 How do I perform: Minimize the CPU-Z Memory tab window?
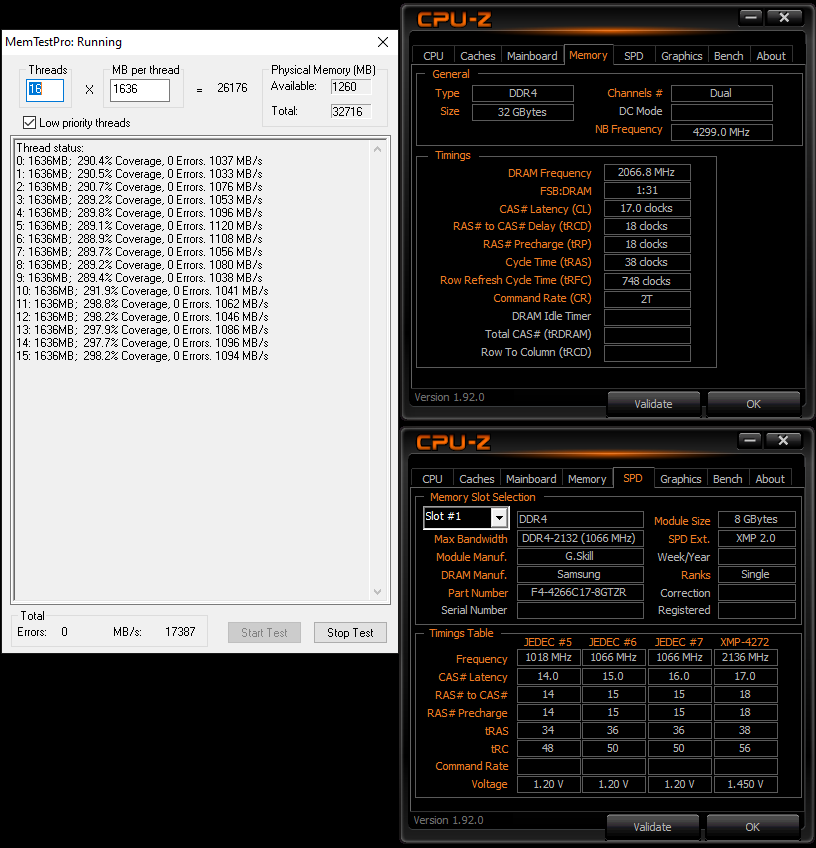point(751,18)
